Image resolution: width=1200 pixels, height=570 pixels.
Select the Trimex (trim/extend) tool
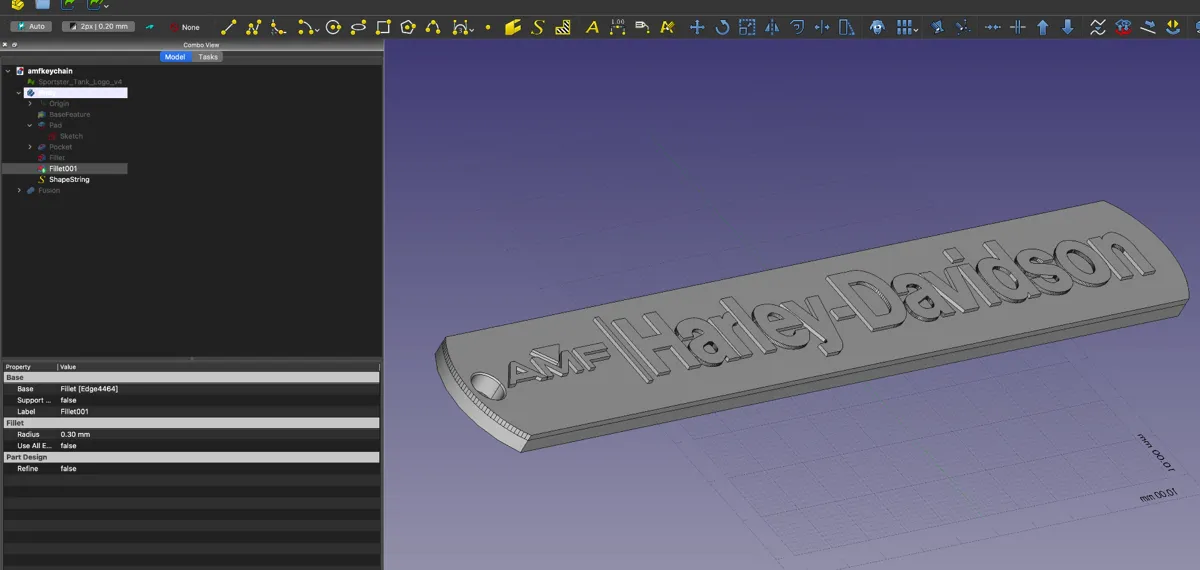coord(822,28)
